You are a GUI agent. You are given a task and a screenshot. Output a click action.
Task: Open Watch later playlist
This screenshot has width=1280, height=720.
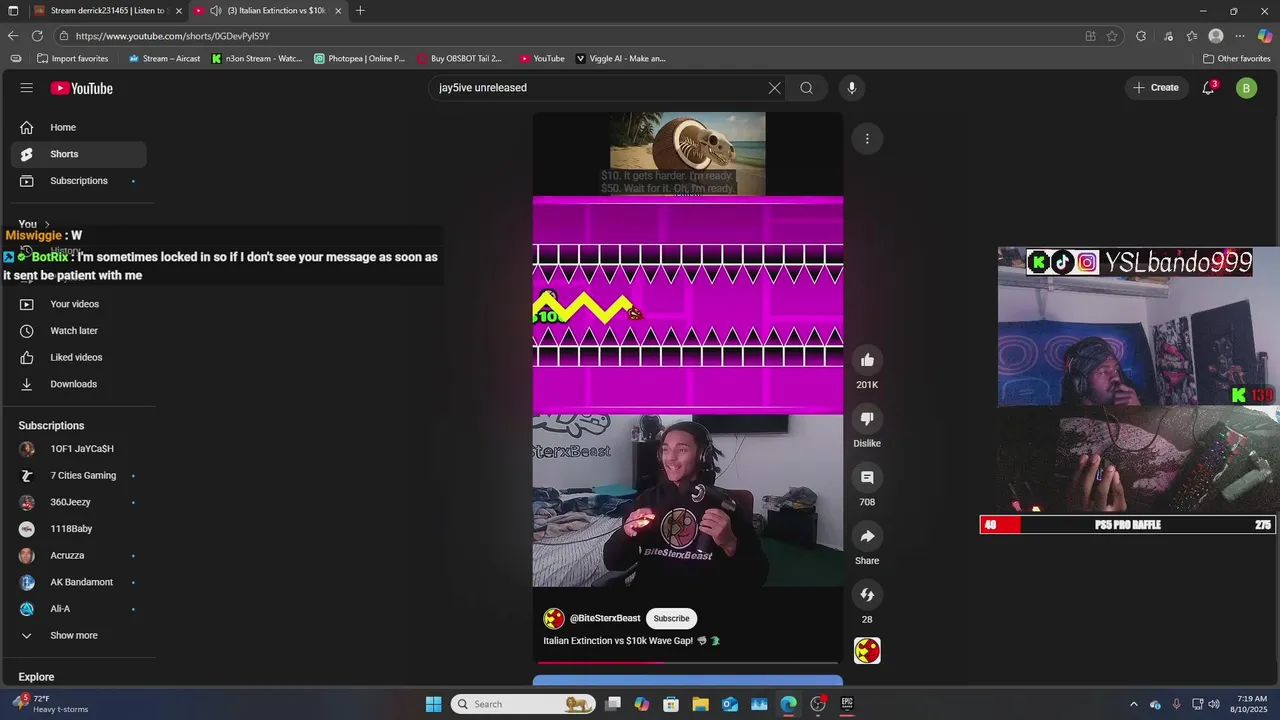coord(78,331)
